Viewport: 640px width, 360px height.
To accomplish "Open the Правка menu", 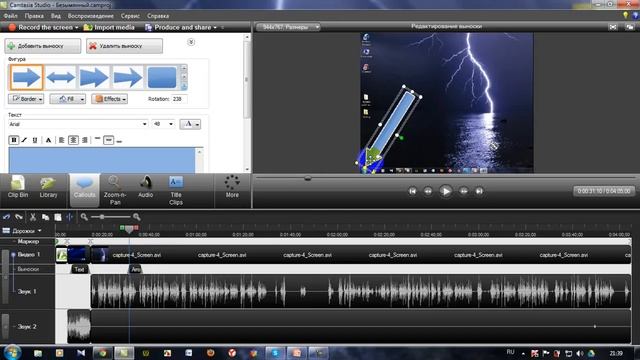I will click(34, 16).
